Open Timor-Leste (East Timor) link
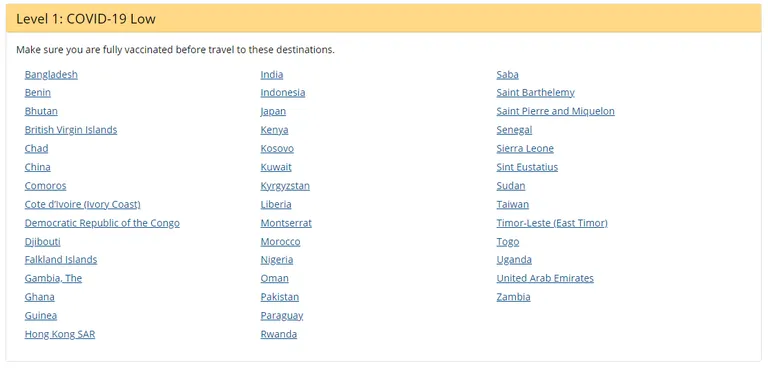Viewport: 768px width, 368px height. coord(552,223)
